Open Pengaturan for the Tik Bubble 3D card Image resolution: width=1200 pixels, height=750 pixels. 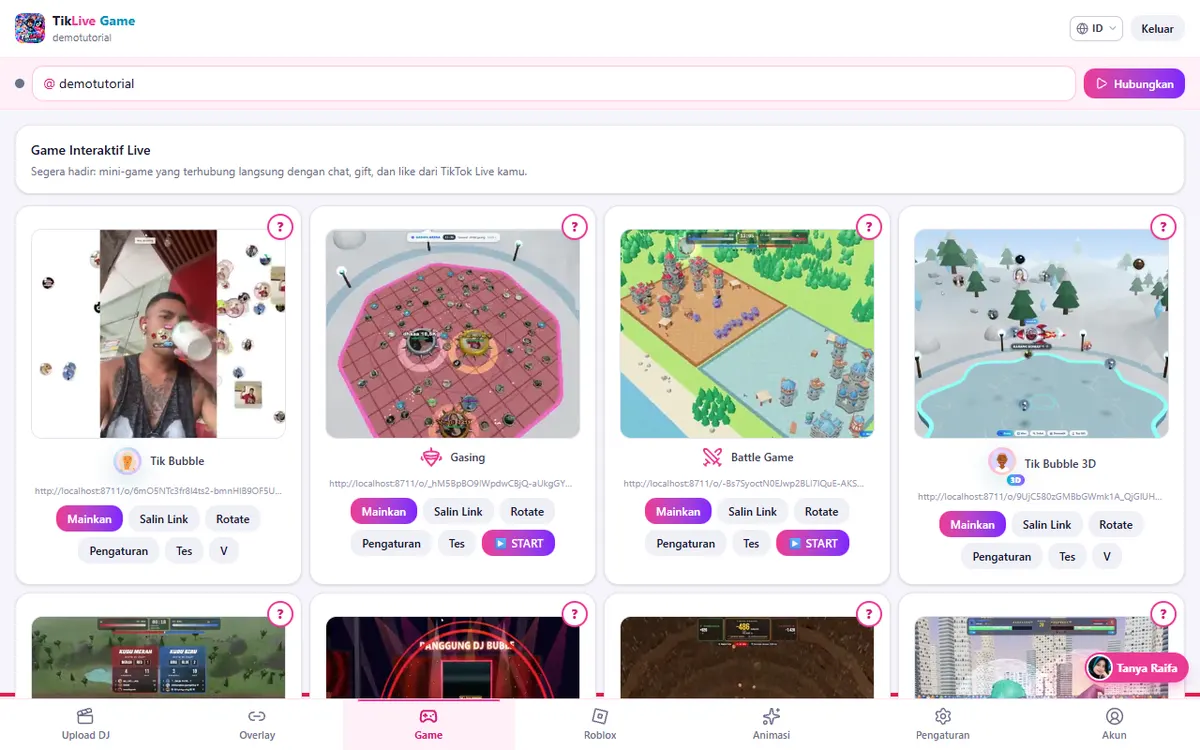(x=1002, y=556)
